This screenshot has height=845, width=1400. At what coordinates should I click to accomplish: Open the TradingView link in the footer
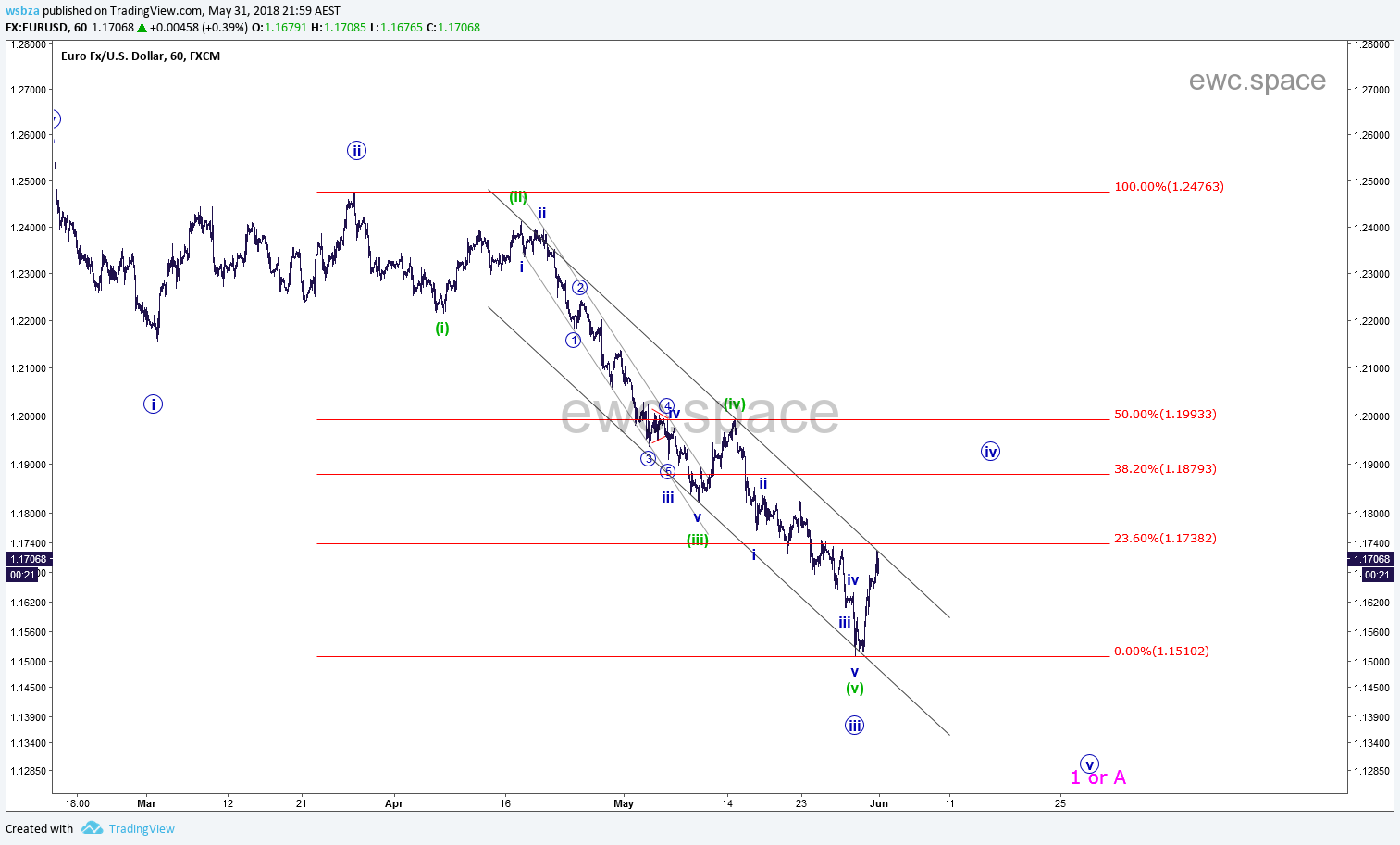tap(141, 828)
